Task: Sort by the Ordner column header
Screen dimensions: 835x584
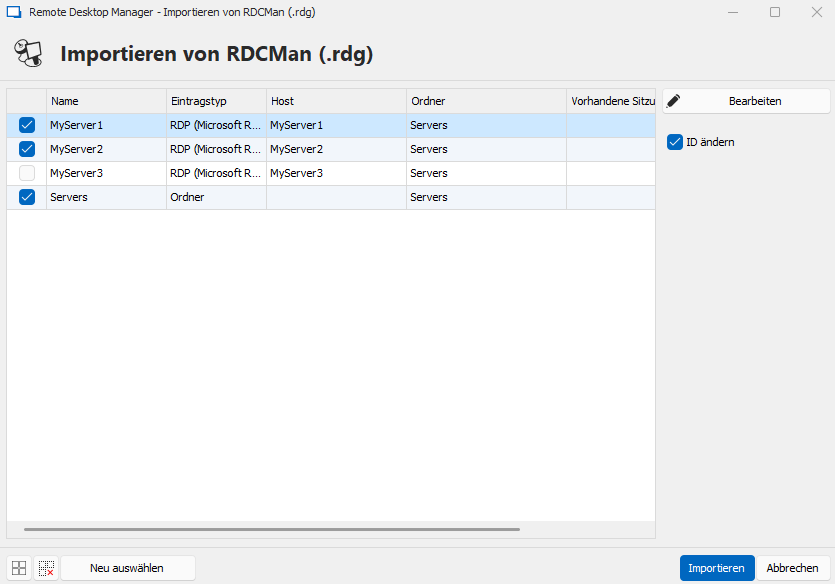Action: click(487, 101)
